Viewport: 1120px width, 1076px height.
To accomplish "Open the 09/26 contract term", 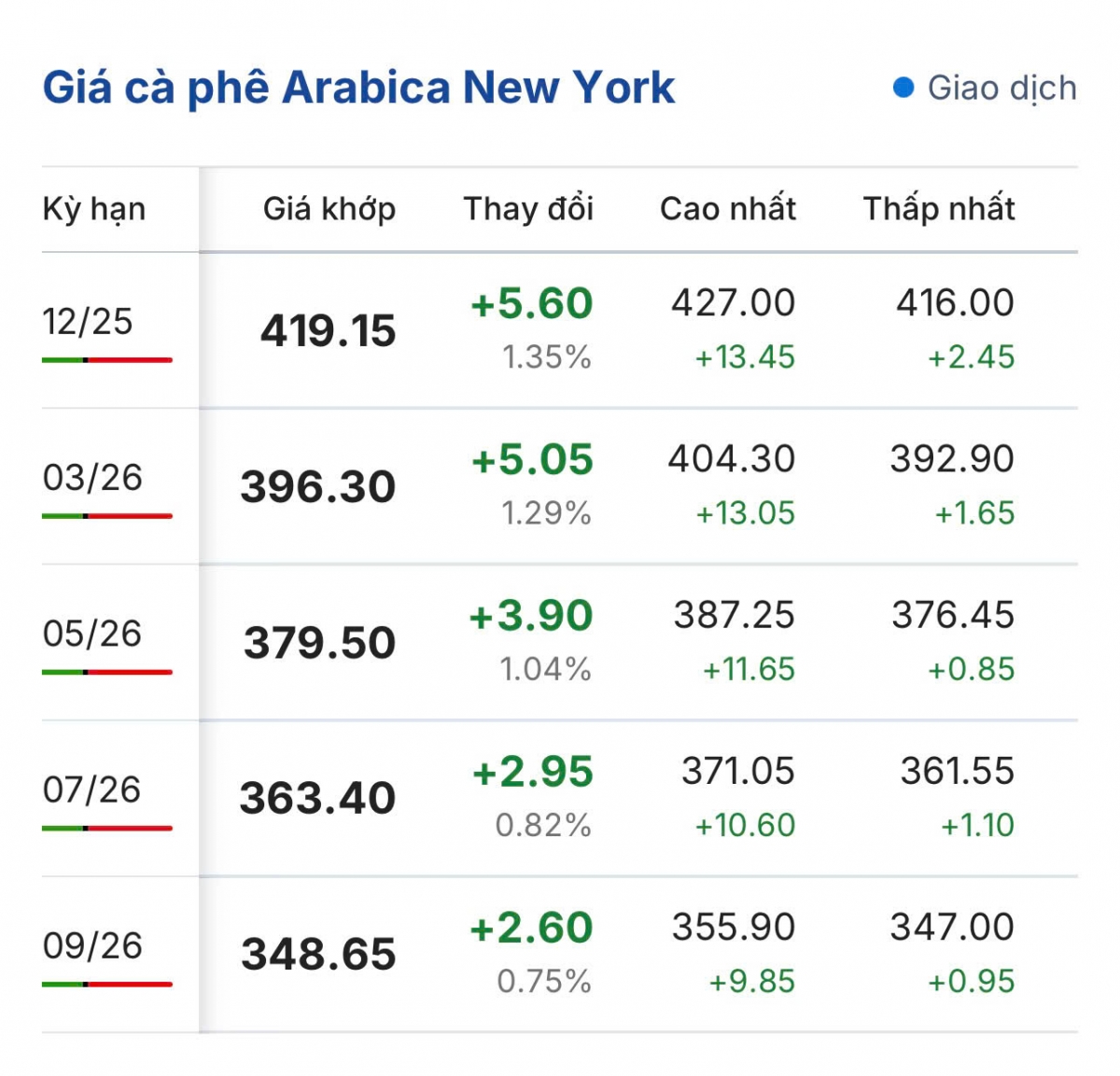I will point(92,945).
